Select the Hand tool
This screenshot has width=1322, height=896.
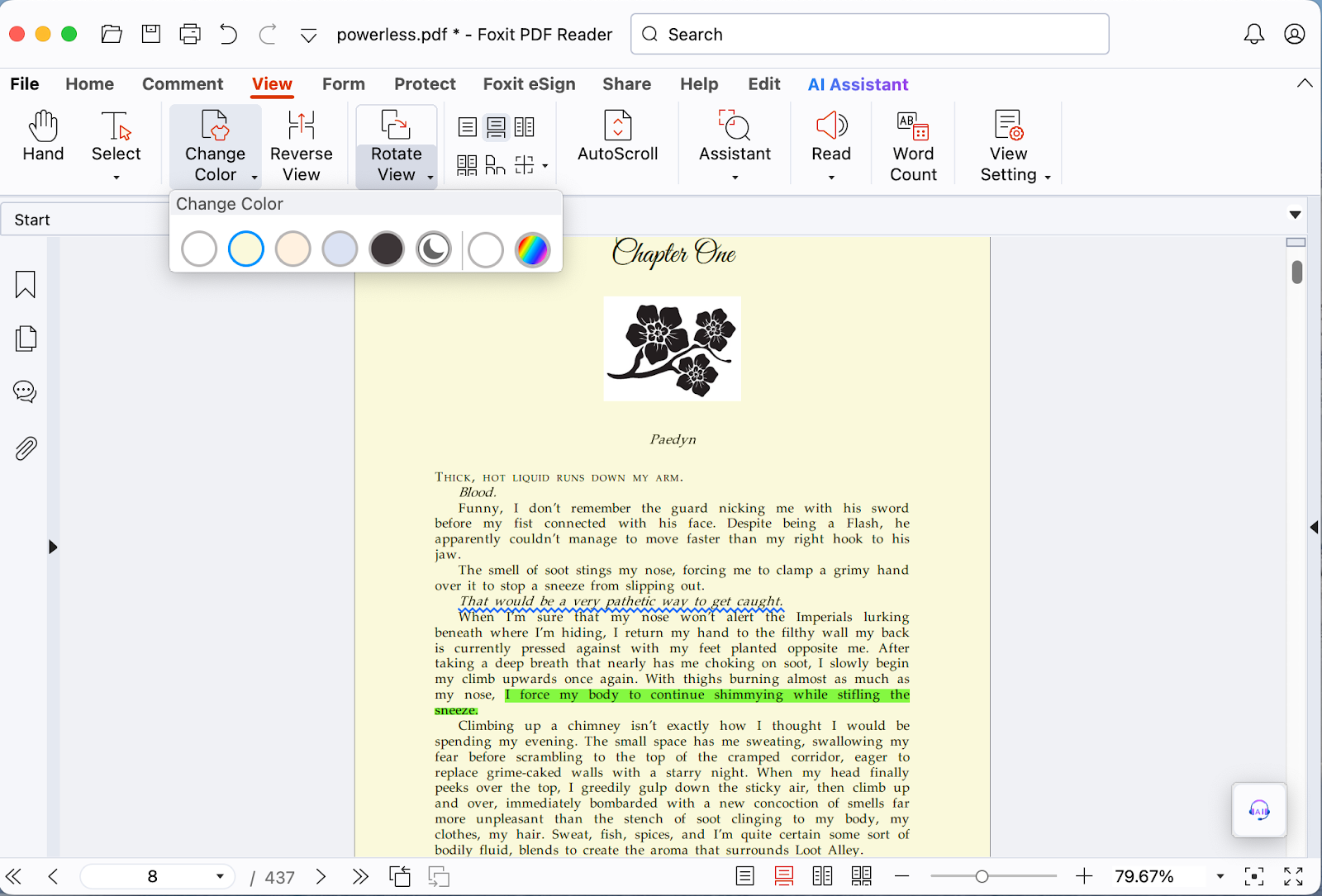coord(43,137)
